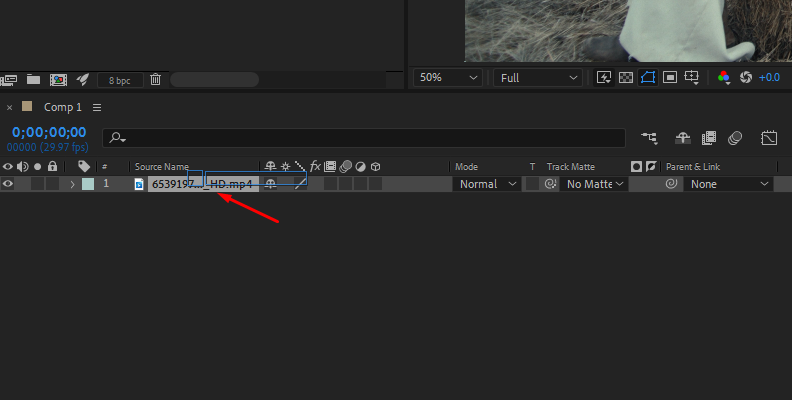Toggle the transparency grid in viewer
This screenshot has width=792, height=400.
625,77
